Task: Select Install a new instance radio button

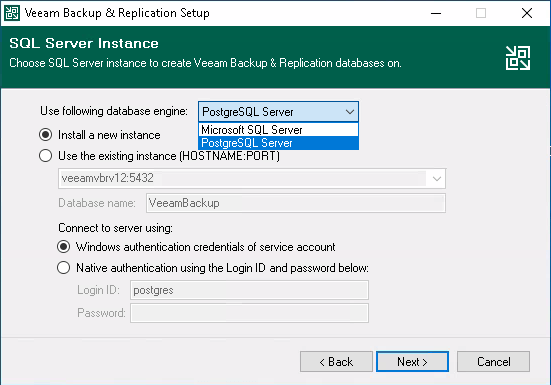Action: coord(45,135)
